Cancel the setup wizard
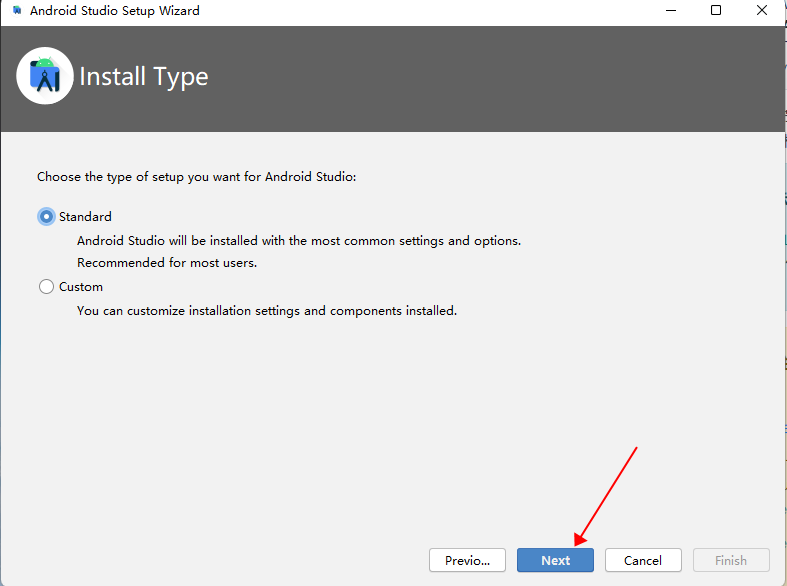The image size is (787, 586). 643,560
